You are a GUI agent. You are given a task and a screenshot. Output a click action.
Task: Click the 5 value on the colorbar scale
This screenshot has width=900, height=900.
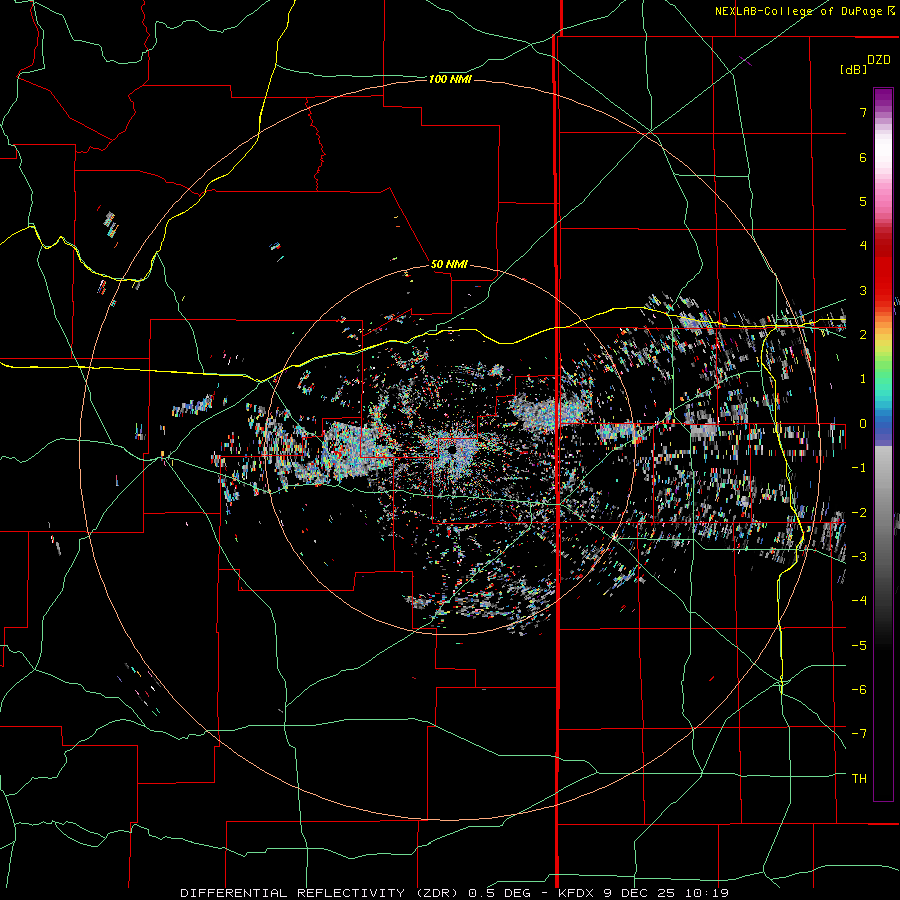point(863,201)
